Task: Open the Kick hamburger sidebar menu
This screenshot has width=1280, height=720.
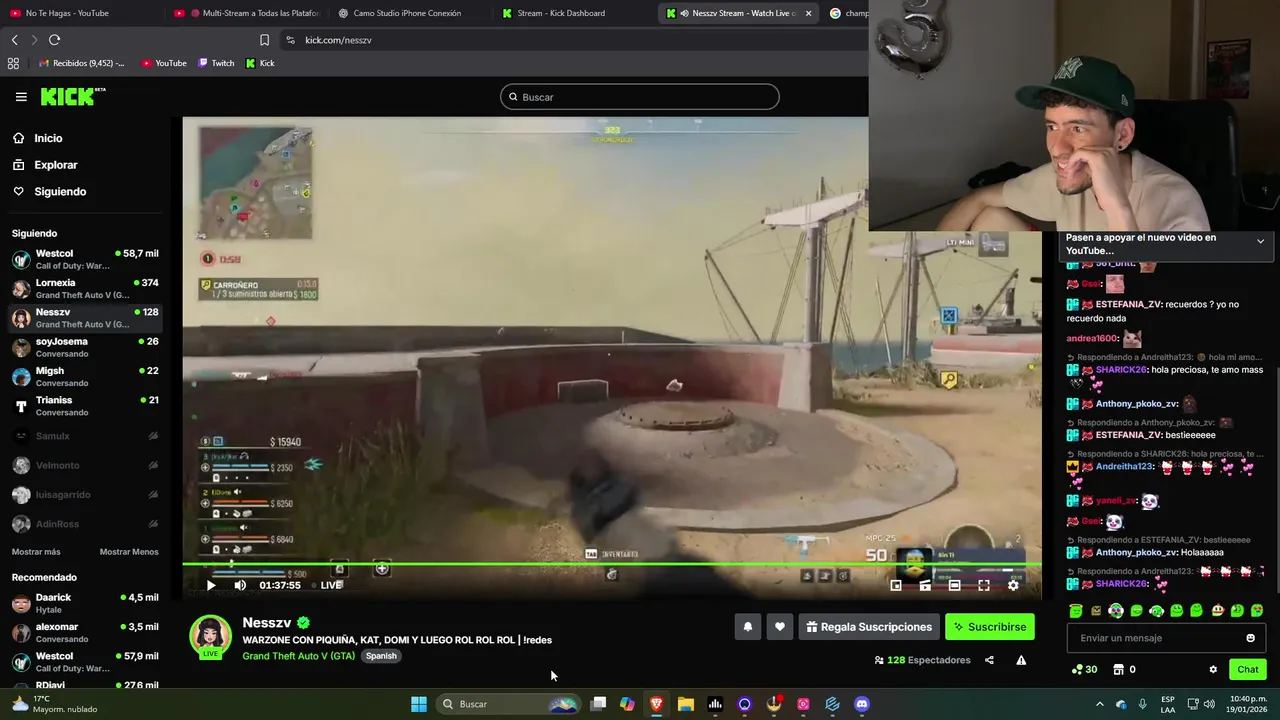Action: click(x=21, y=97)
